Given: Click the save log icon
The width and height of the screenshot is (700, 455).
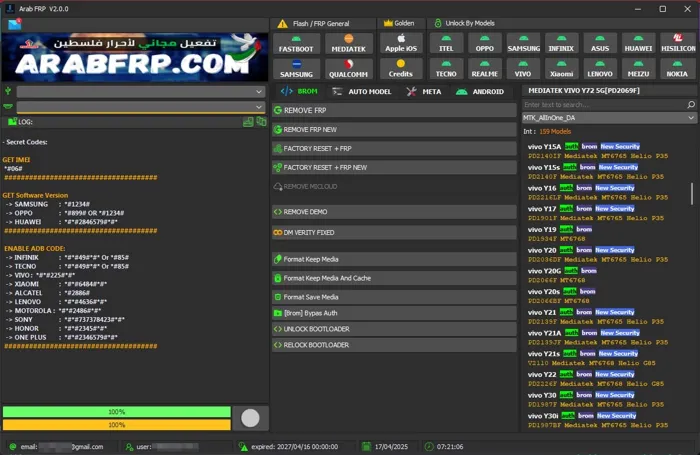Looking at the screenshot, I should 248,122.
